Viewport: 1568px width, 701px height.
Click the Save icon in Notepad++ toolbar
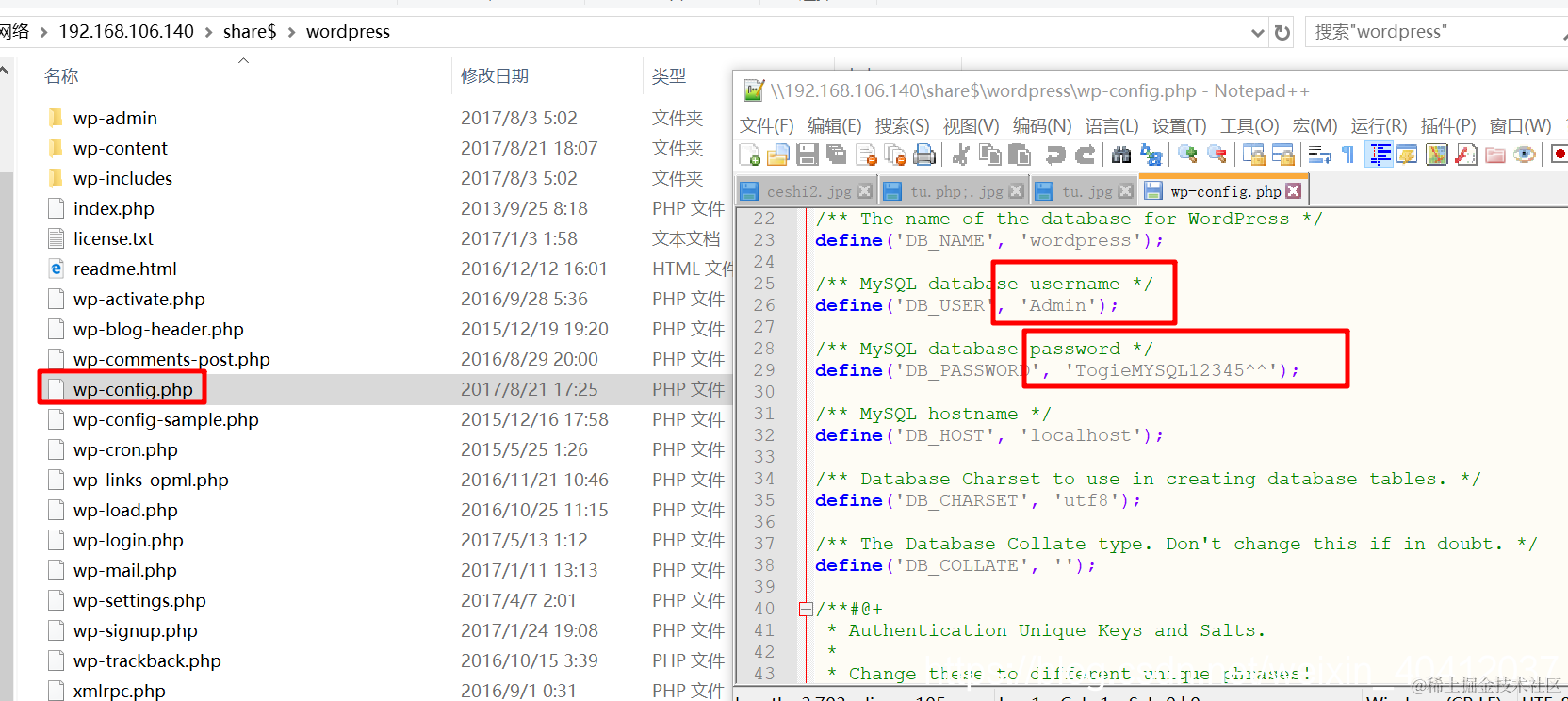tap(807, 155)
